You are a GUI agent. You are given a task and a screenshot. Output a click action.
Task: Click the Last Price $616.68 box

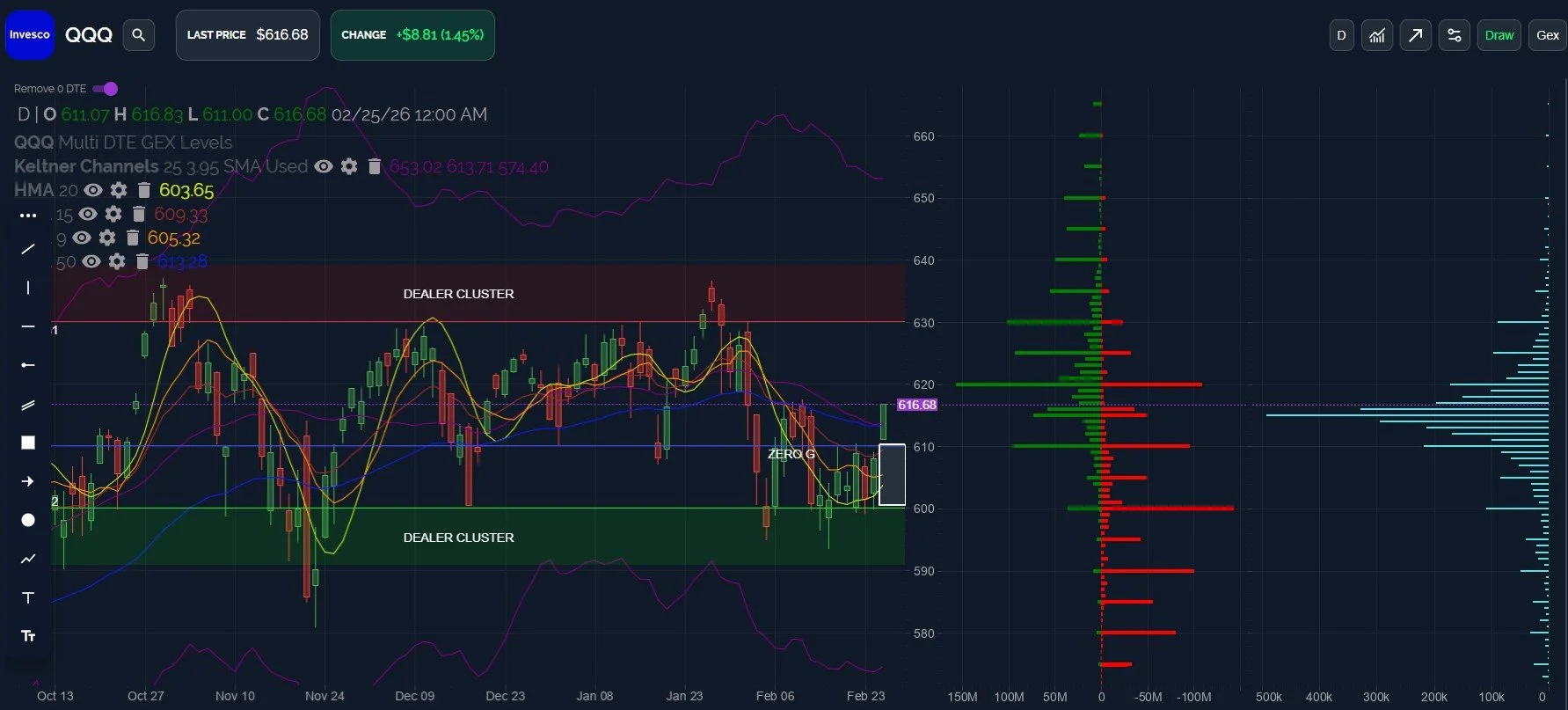(x=248, y=35)
